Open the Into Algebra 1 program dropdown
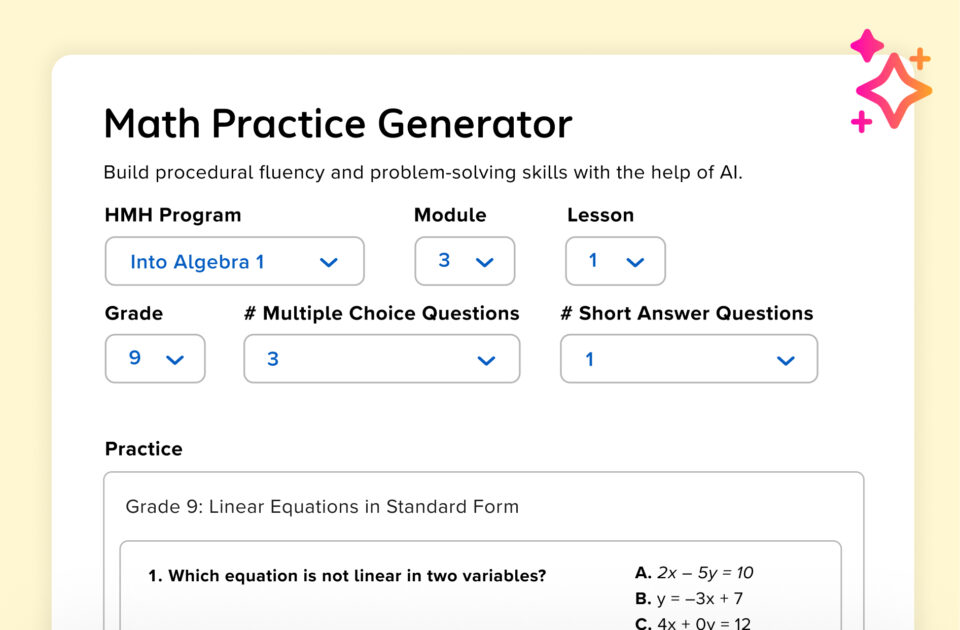 coord(234,261)
